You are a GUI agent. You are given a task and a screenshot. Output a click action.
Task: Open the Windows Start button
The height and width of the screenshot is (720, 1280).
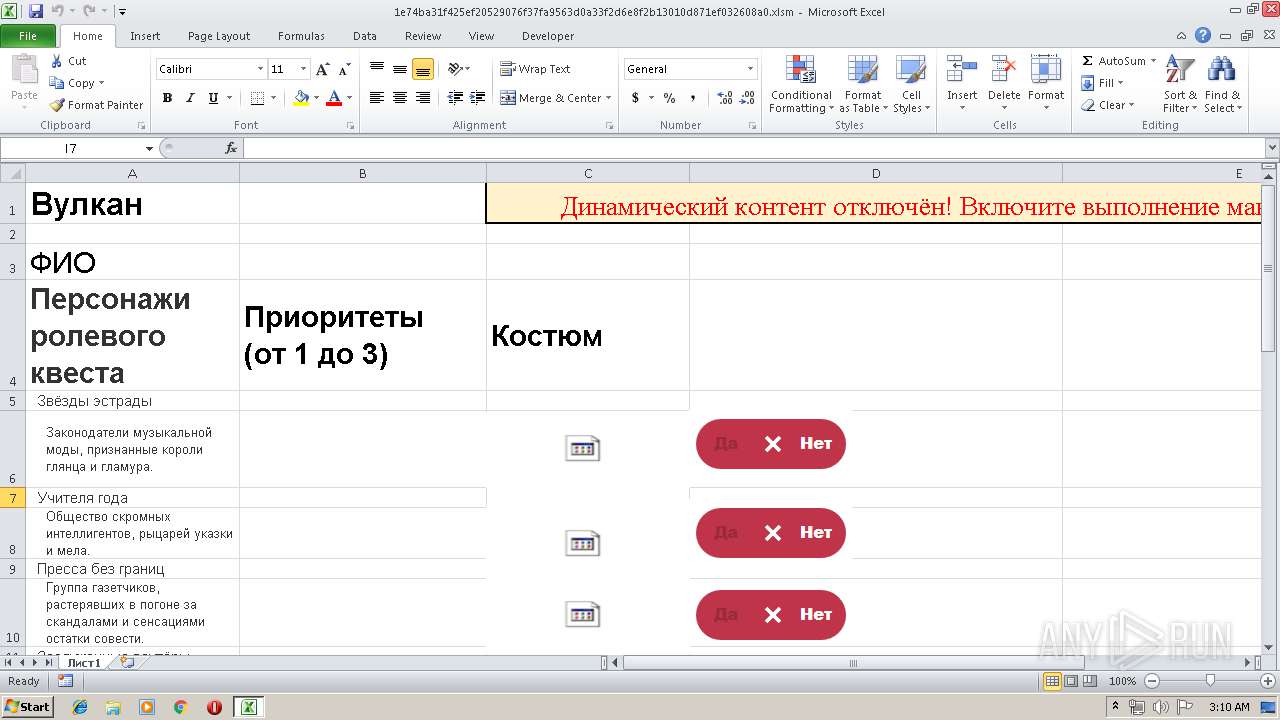coord(28,707)
